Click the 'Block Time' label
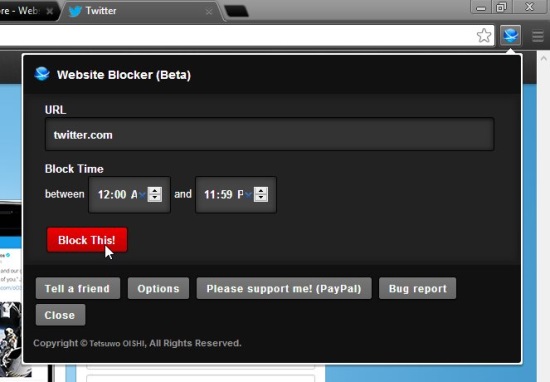The width and height of the screenshot is (550, 382). (74, 169)
